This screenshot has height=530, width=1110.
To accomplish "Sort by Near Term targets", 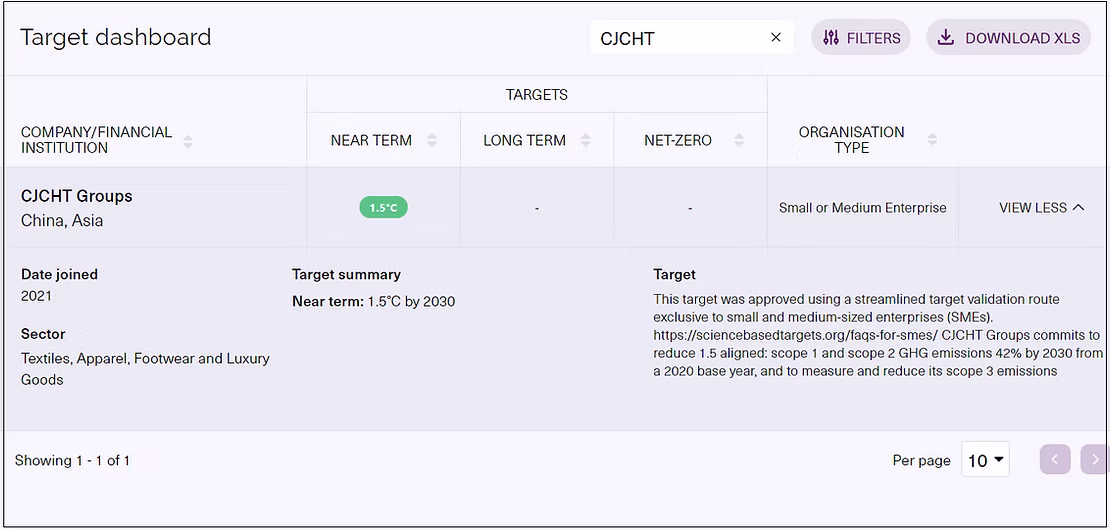I will point(432,141).
